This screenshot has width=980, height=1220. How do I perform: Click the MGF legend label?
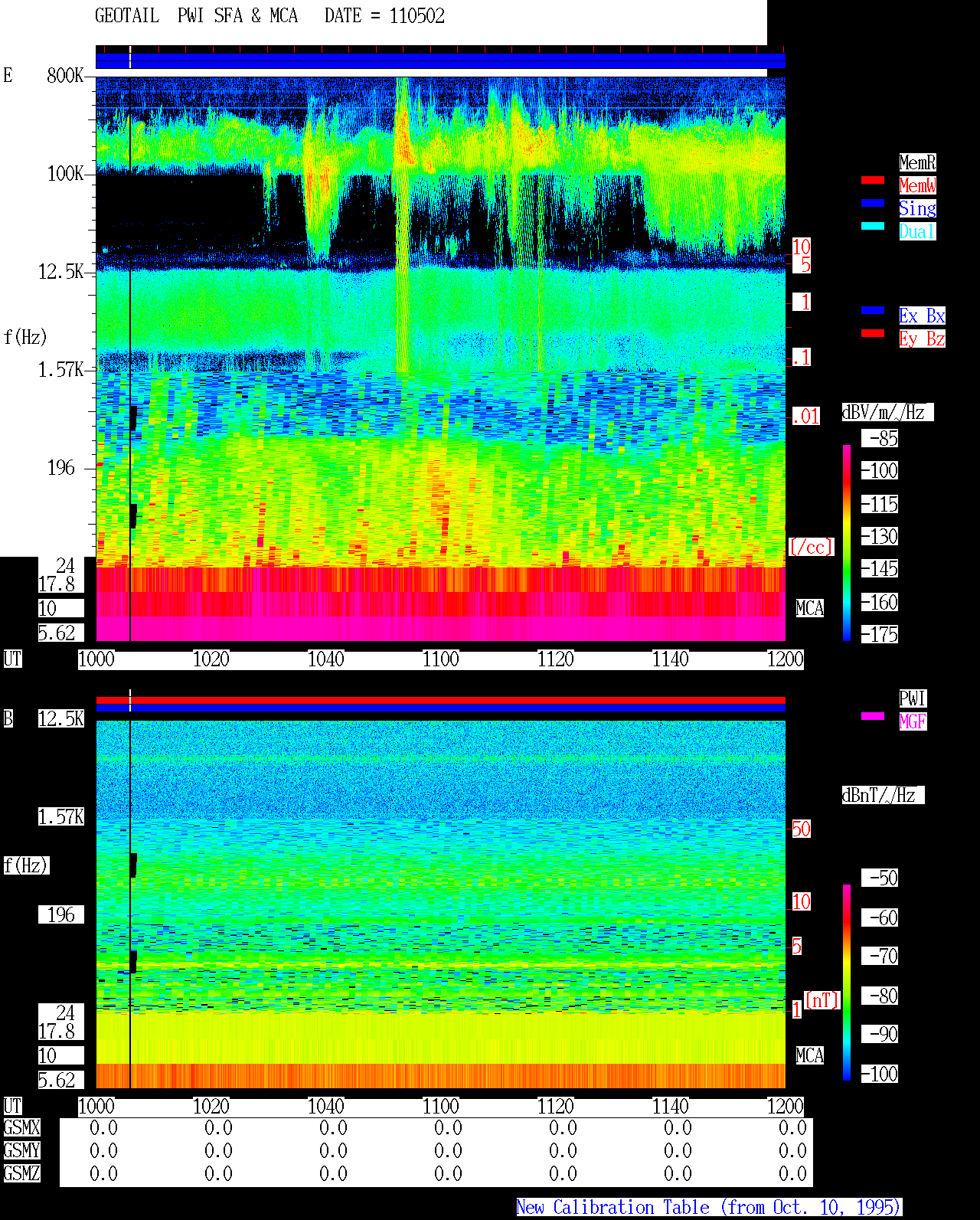click(x=913, y=721)
